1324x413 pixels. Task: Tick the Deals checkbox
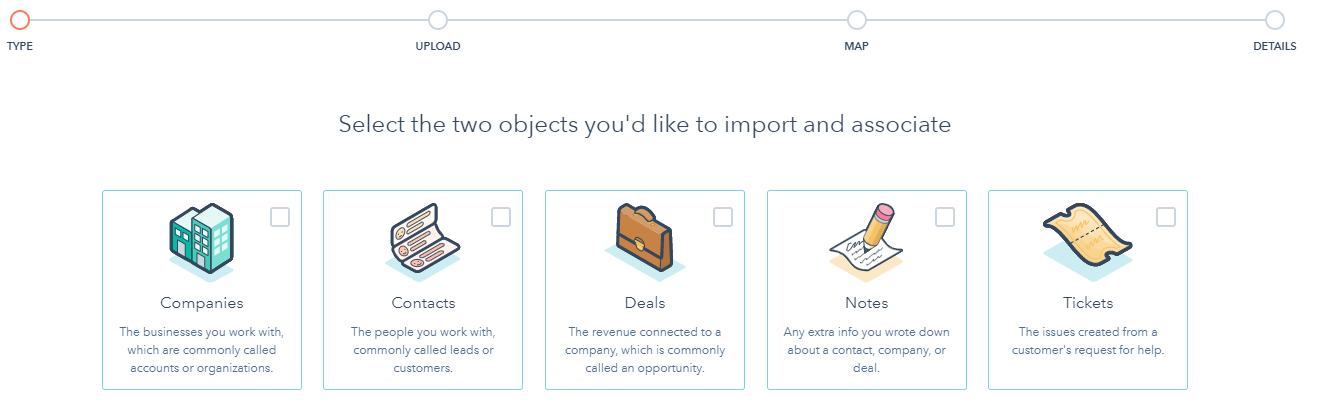click(723, 217)
